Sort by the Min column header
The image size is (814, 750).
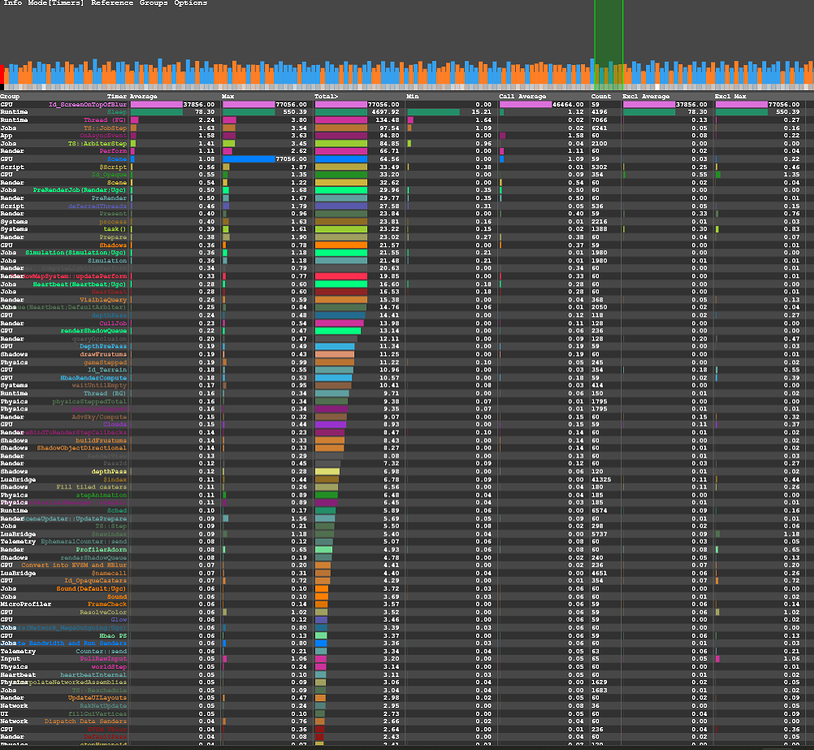tap(413, 97)
